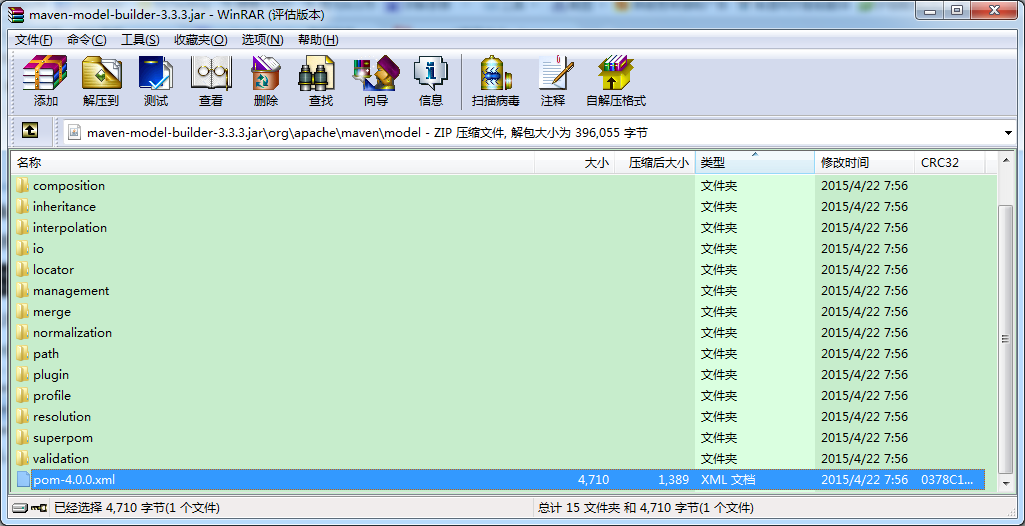Screen dimensions: 1025x526
Task: Minimize the WinRAR window
Action: pos(930,11)
